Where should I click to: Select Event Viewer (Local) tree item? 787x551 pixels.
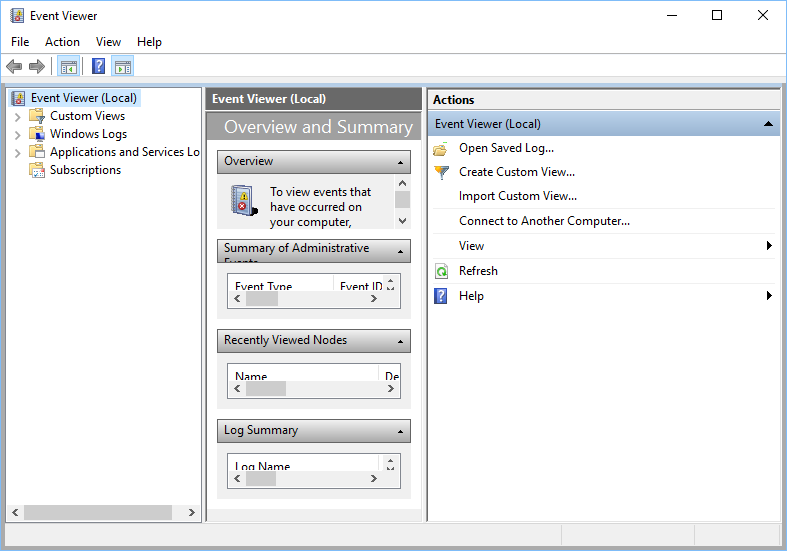pos(83,98)
